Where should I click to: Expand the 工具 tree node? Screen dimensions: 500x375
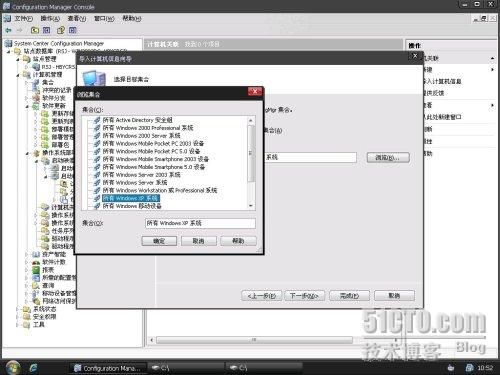(x=18, y=325)
